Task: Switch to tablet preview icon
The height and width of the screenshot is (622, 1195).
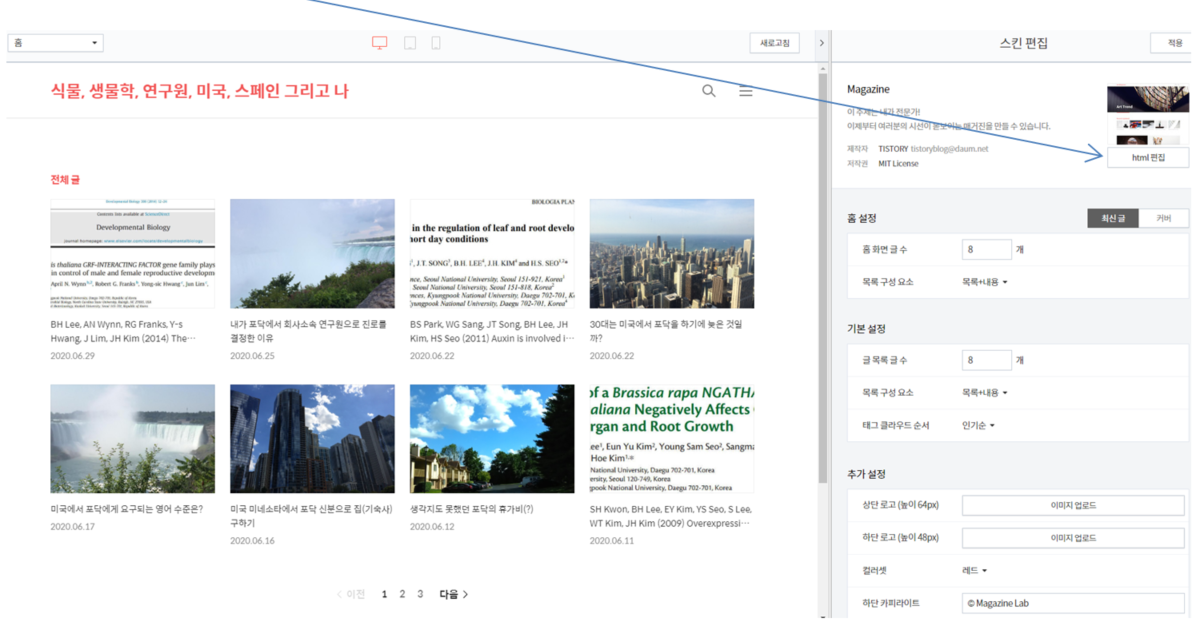Action: pyautogui.click(x=410, y=43)
